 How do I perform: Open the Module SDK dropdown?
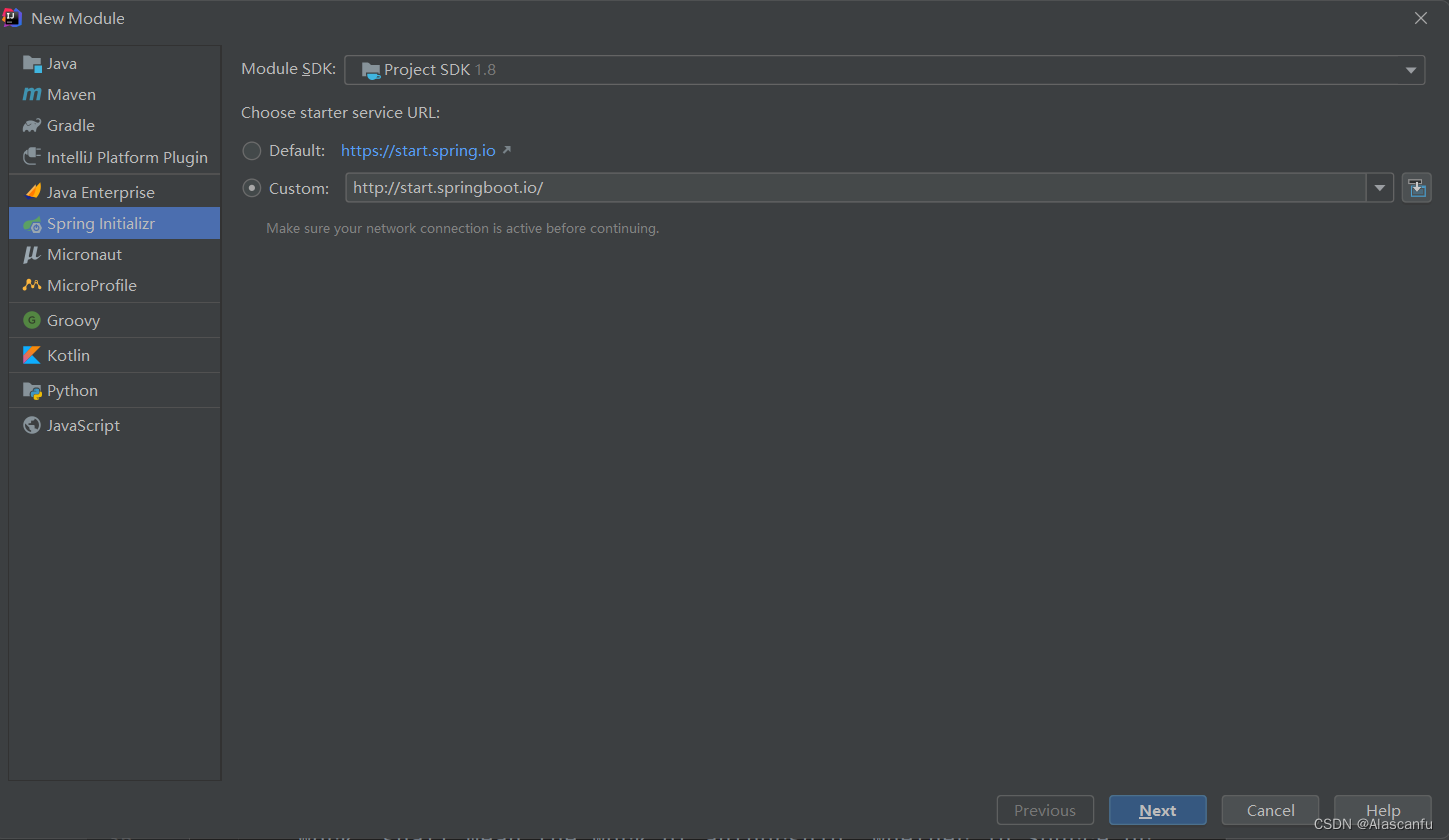[x=885, y=70]
